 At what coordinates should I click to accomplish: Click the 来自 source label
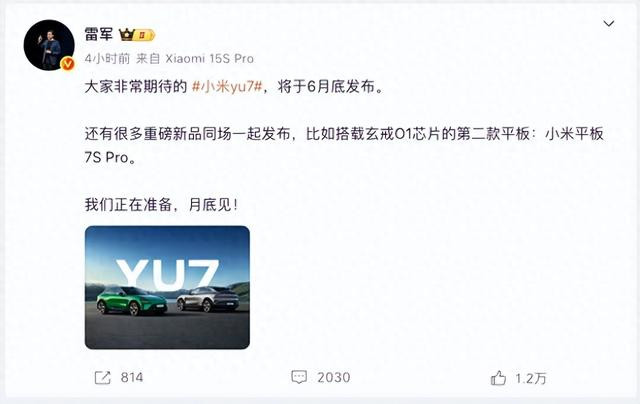[148, 59]
